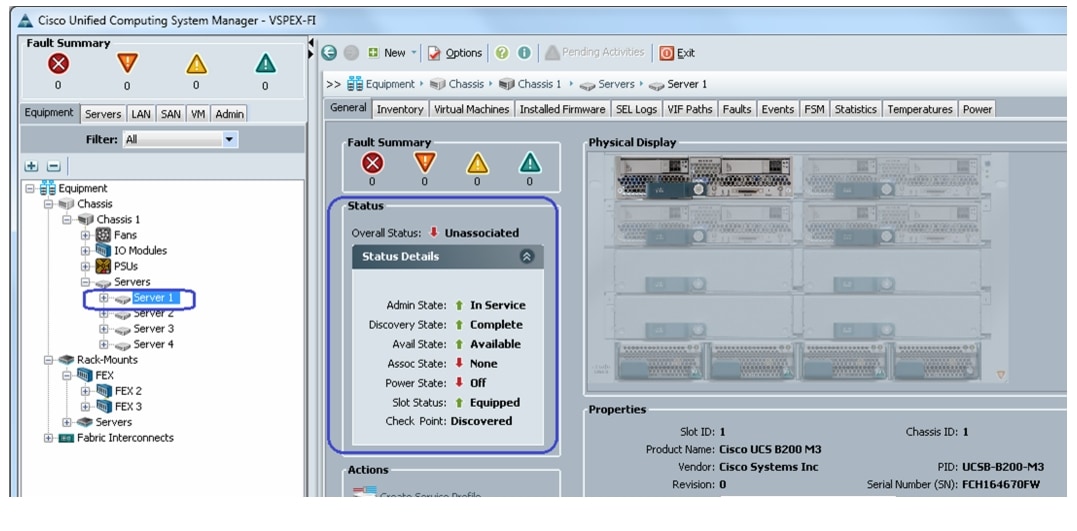Open the Filter dropdown
This screenshot has width=1077, height=531.
[x=230, y=140]
